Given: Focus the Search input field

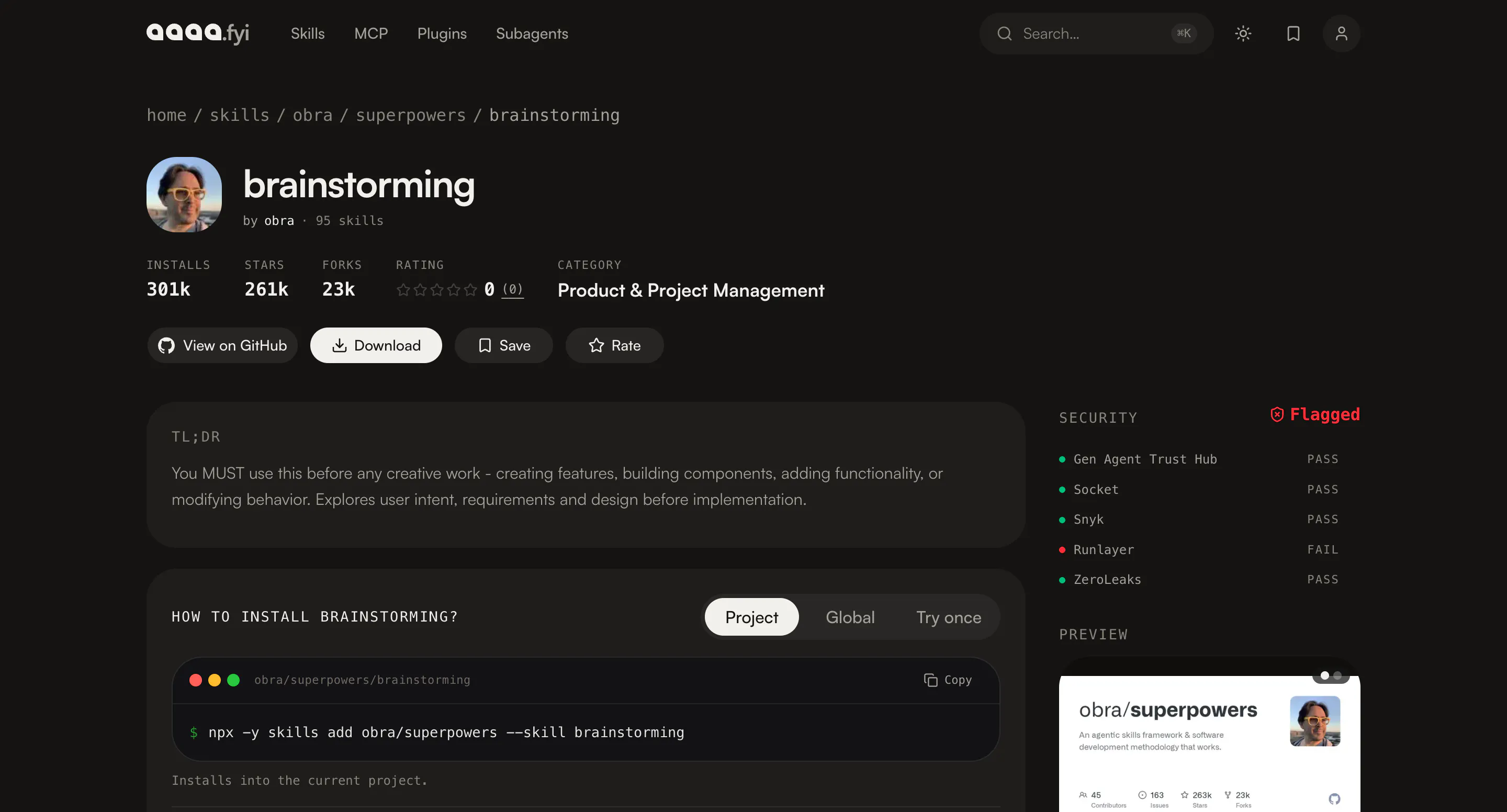Looking at the screenshot, I should (x=1096, y=33).
